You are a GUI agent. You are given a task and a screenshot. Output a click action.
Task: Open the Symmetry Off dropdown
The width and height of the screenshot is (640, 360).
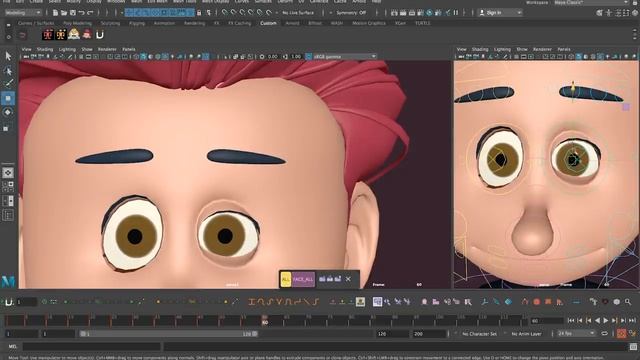(351, 13)
